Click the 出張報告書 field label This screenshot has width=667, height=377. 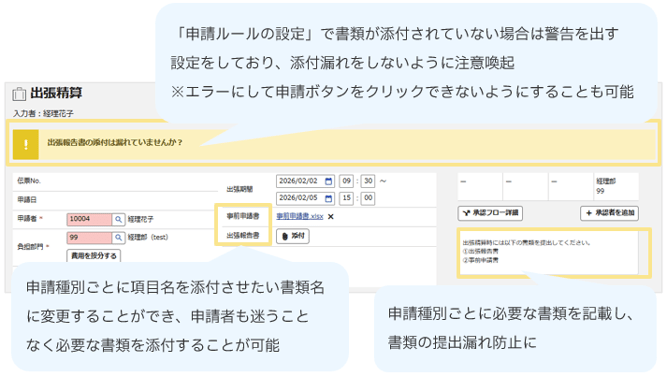(243, 235)
